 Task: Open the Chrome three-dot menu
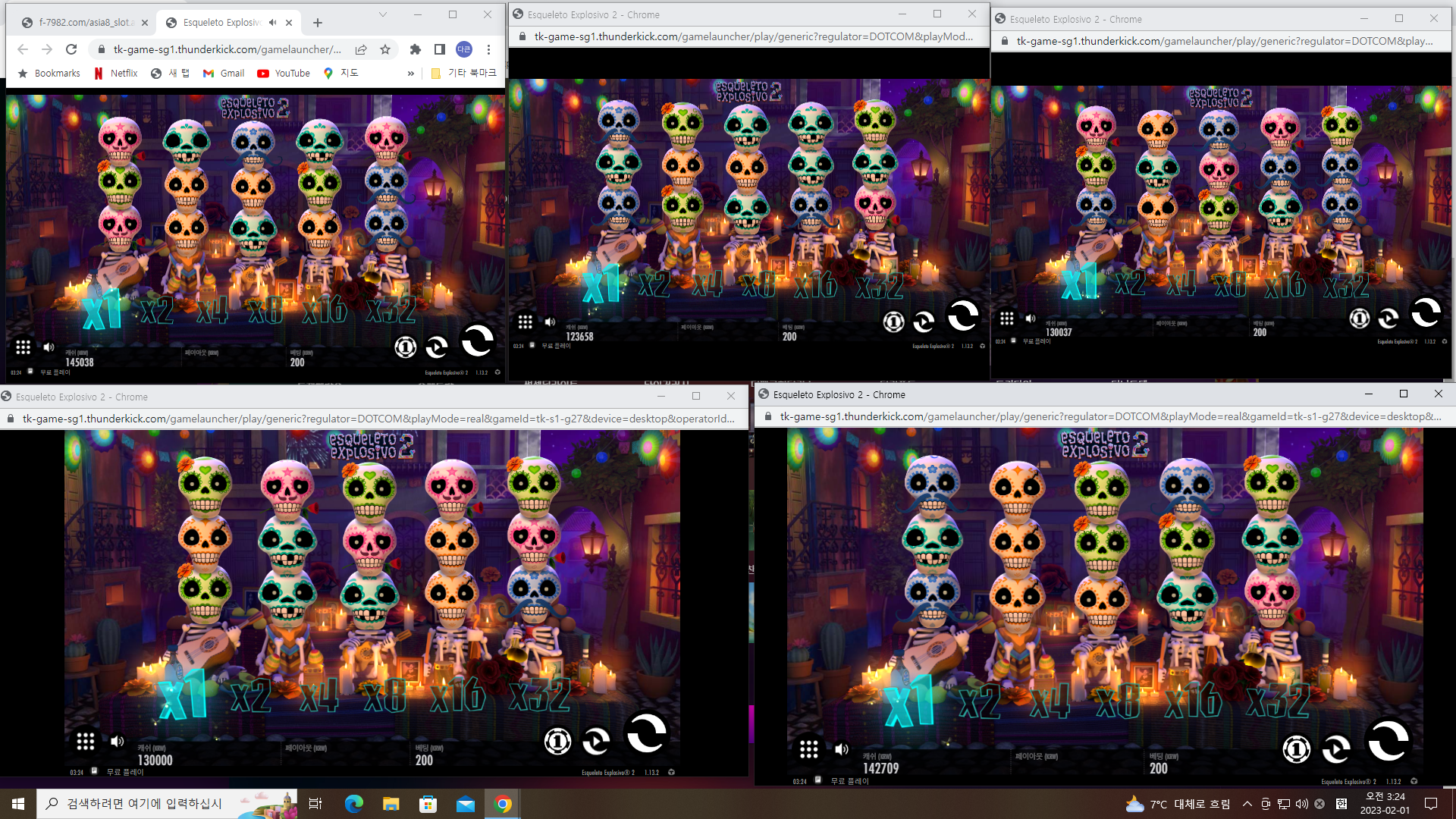[489, 49]
